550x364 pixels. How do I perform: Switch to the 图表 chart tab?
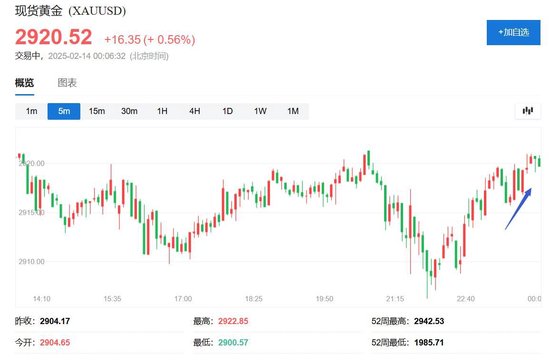pos(67,83)
